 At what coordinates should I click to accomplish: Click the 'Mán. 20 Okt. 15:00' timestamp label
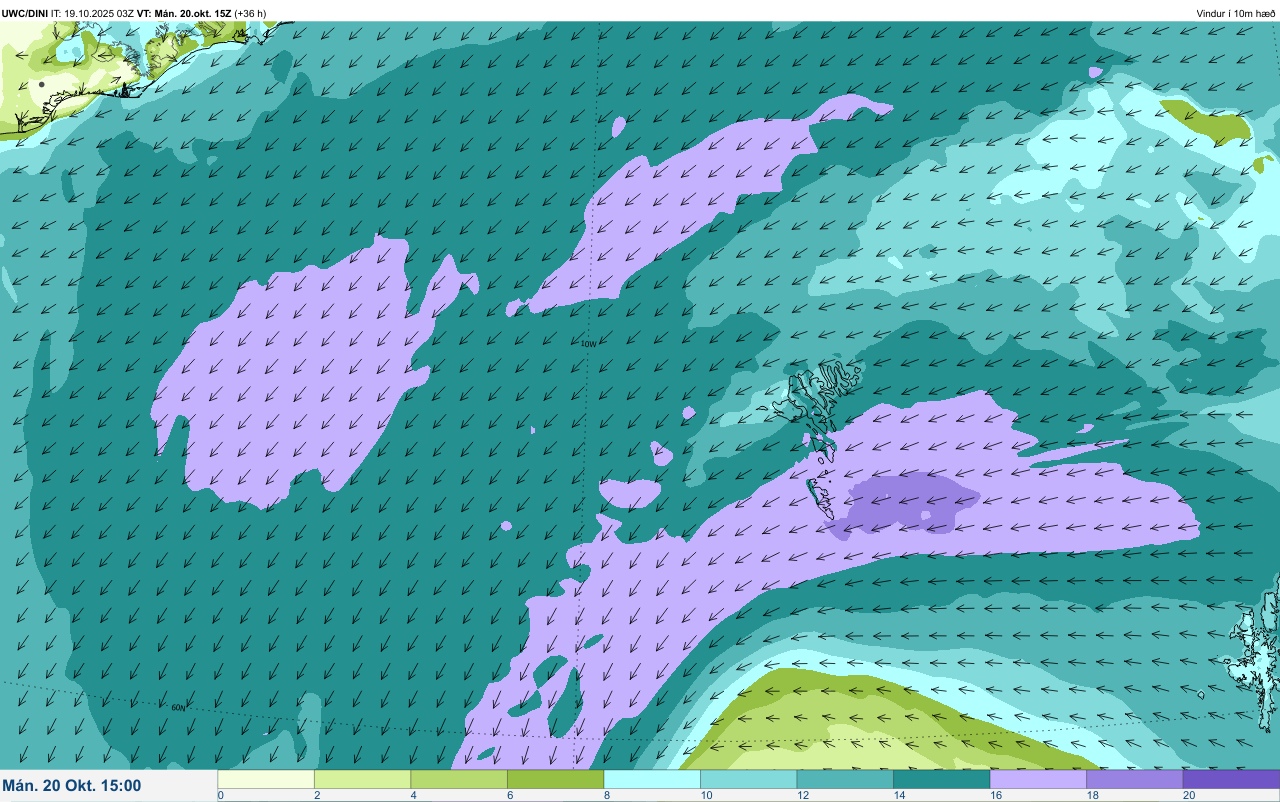[71, 786]
